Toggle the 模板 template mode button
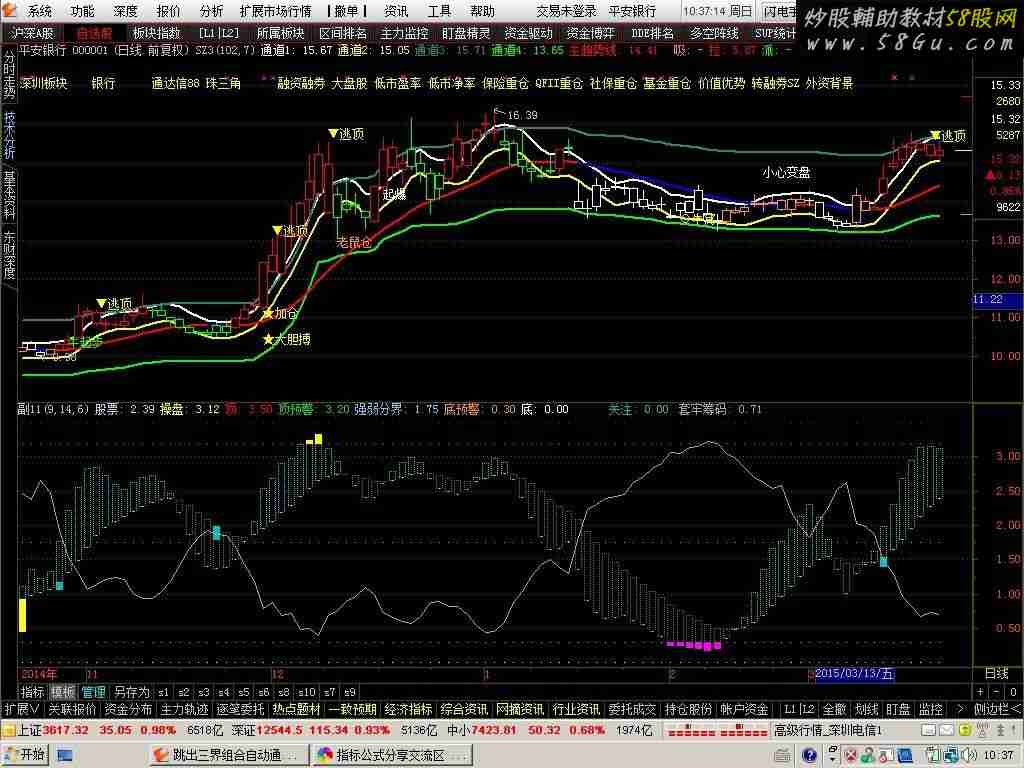 pyautogui.click(x=63, y=691)
